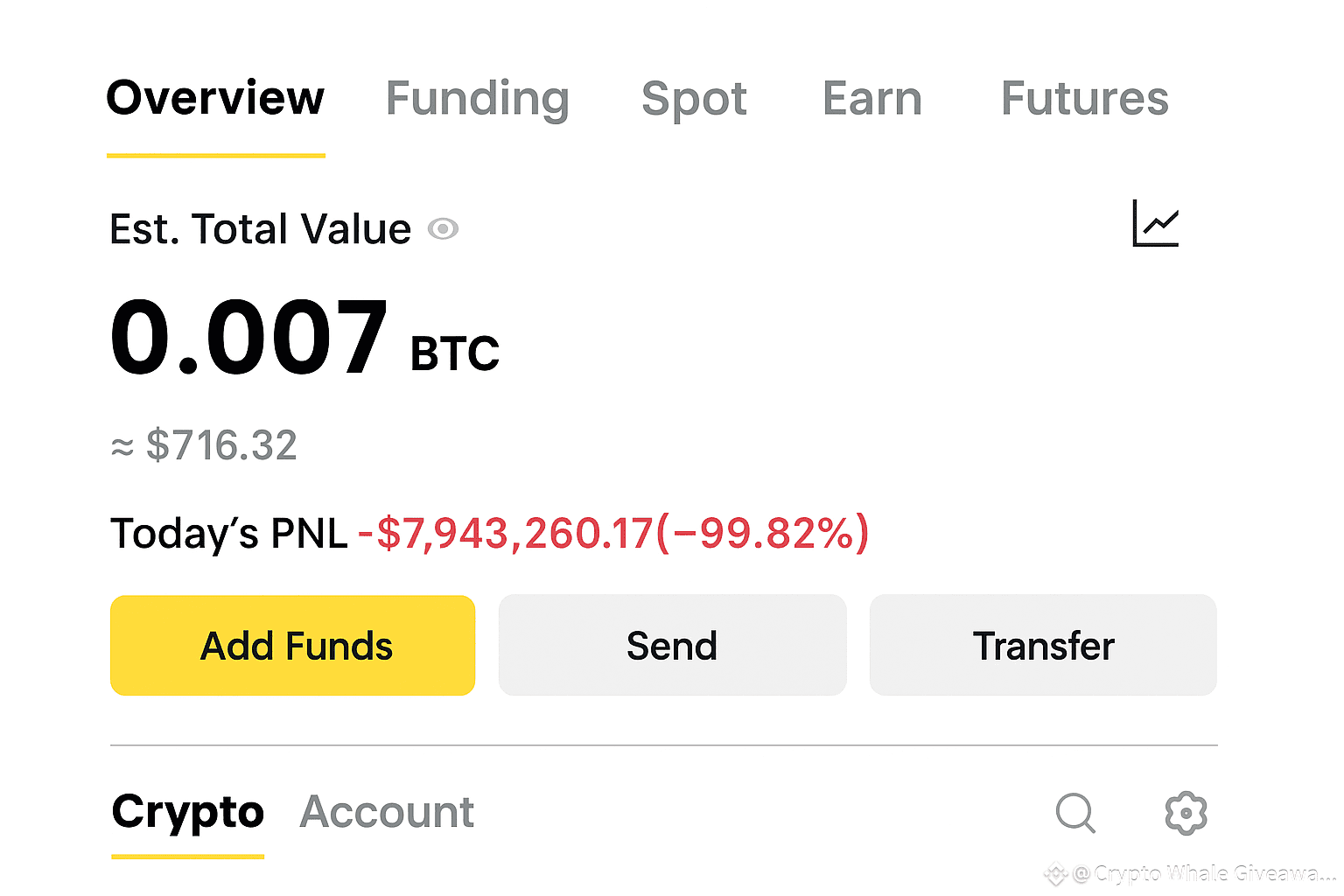Open the Earn tab
The width and height of the screenshot is (1344, 896).
click(872, 98)
